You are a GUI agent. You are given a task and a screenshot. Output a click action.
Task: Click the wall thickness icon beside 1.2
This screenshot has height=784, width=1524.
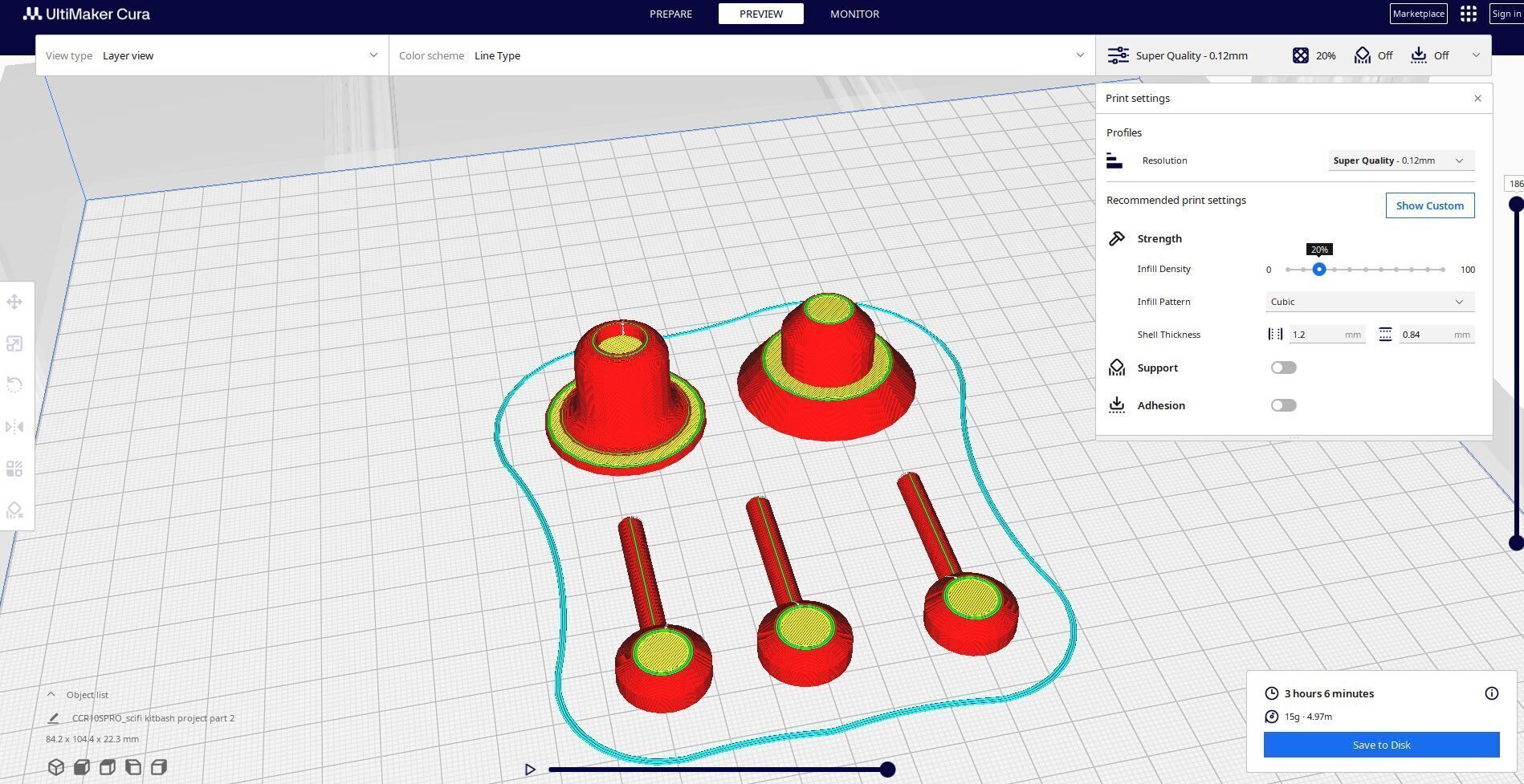(x=1275, y=335)
